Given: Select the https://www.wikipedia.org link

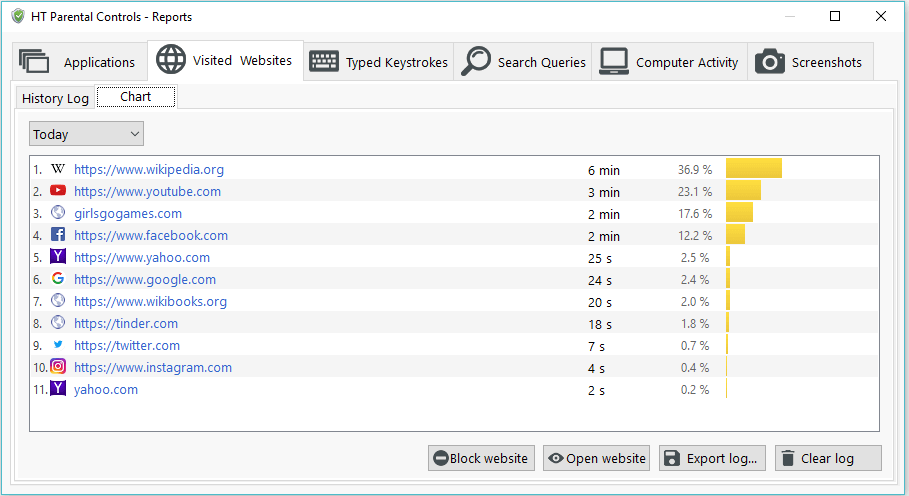Looking at the screenshot, I should coord(149,169).
